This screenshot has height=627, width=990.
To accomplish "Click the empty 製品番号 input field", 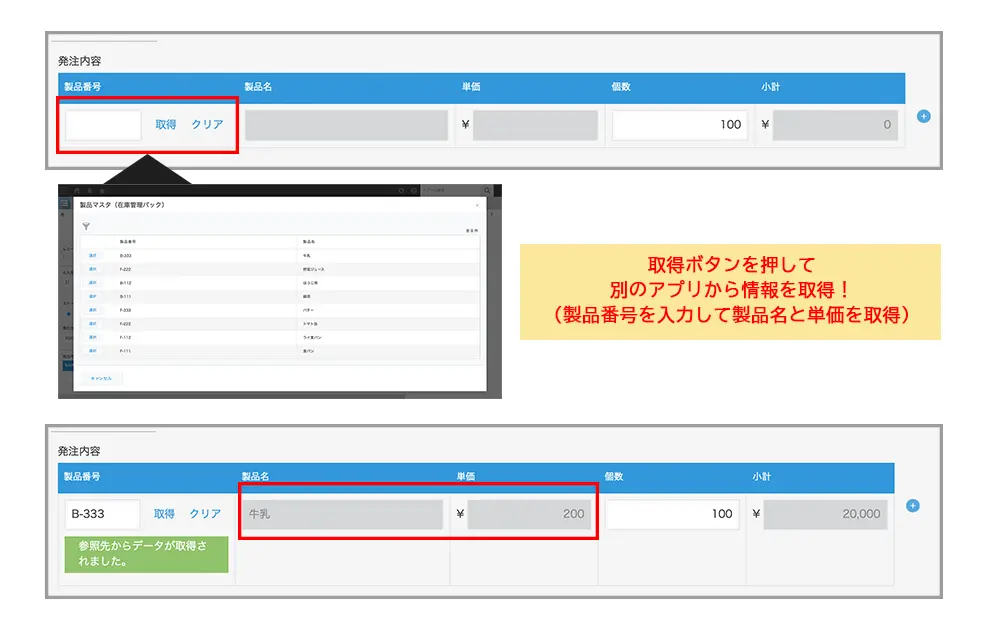I will coord(103,125).
